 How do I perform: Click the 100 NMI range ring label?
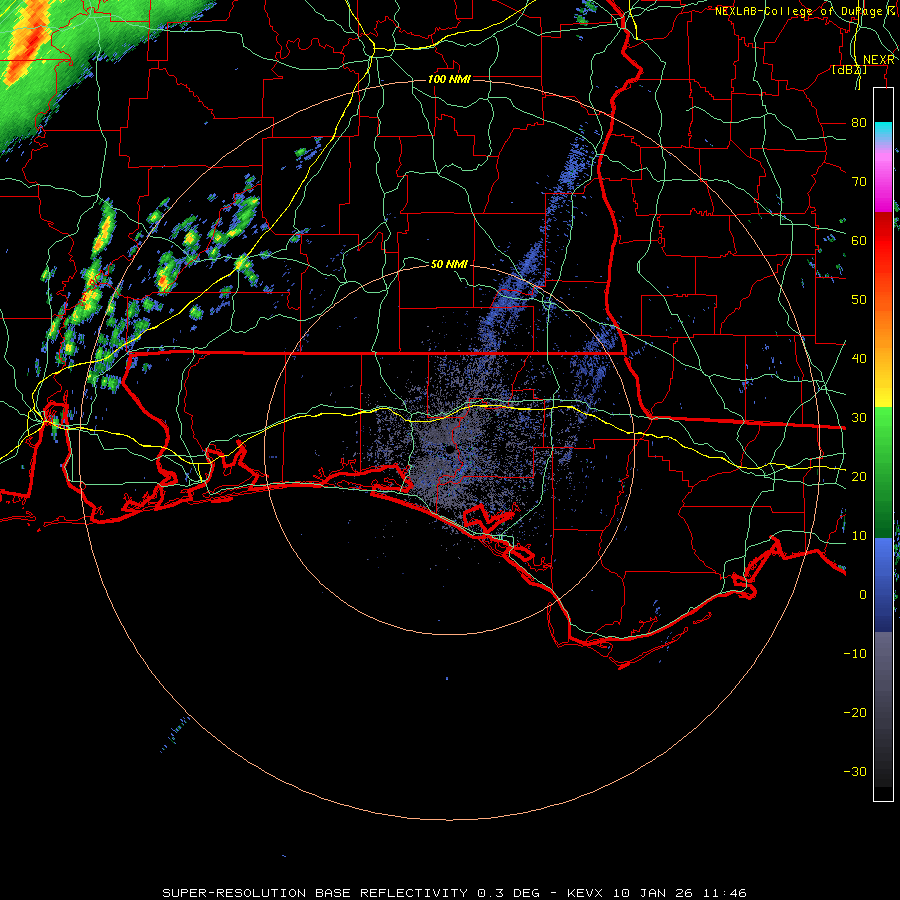(x=449, y=79)
